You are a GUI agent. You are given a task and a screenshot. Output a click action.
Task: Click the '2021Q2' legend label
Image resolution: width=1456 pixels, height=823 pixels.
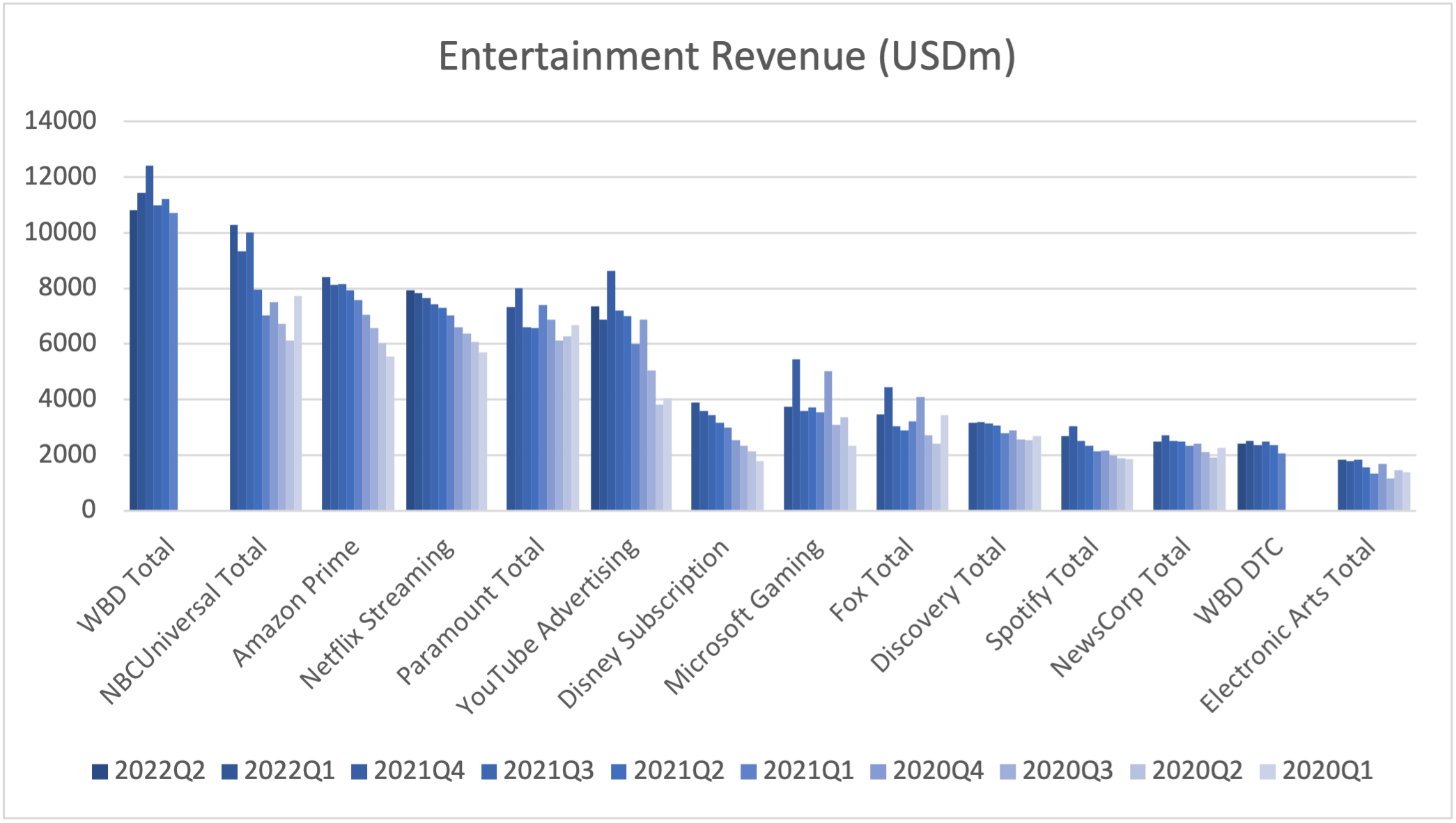tap(679, 771)
